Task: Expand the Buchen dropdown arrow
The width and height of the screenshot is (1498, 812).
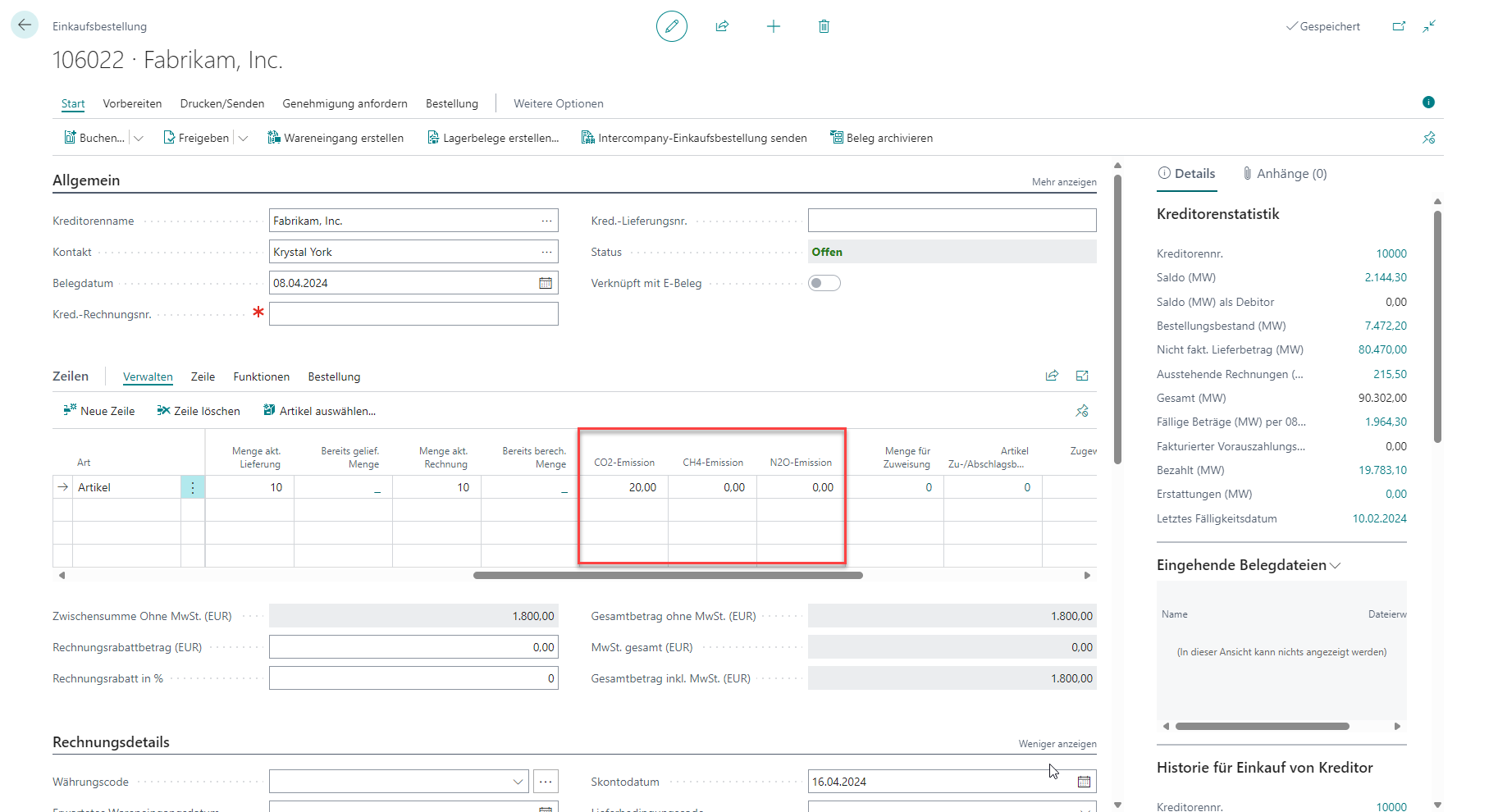Action: [x=139, y=138]
